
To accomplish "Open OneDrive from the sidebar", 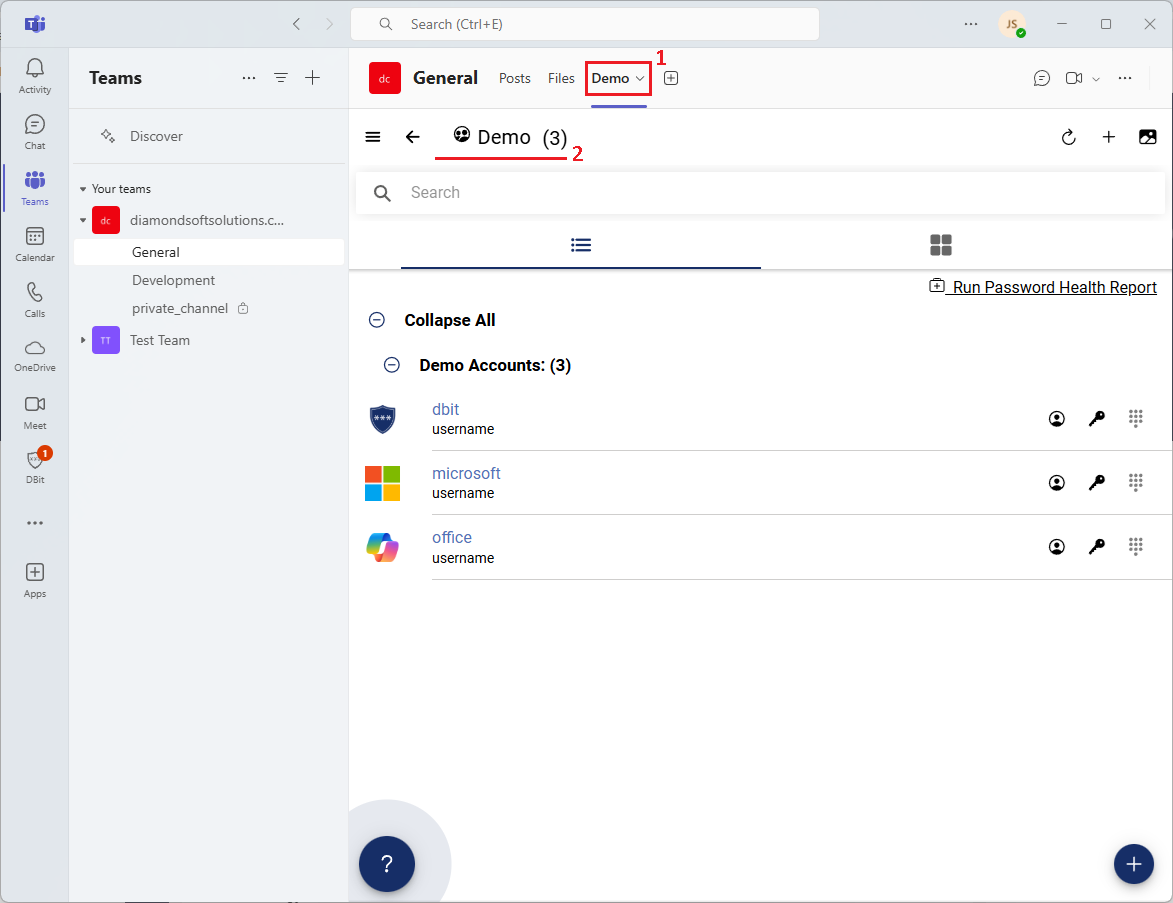I will click(x=34, y=355).
